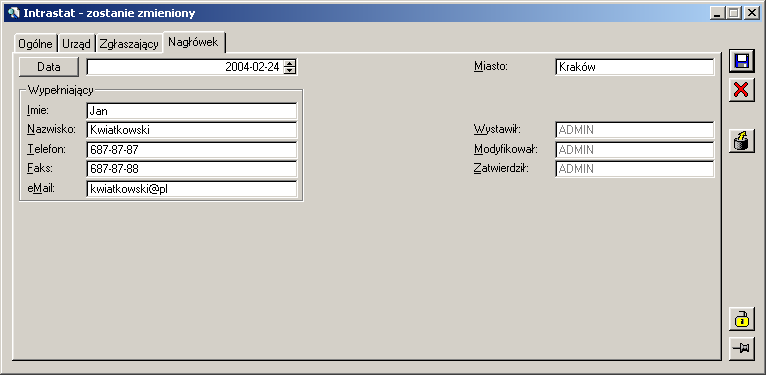Click the Telefon field with 687-87-87

coord(192,149)
